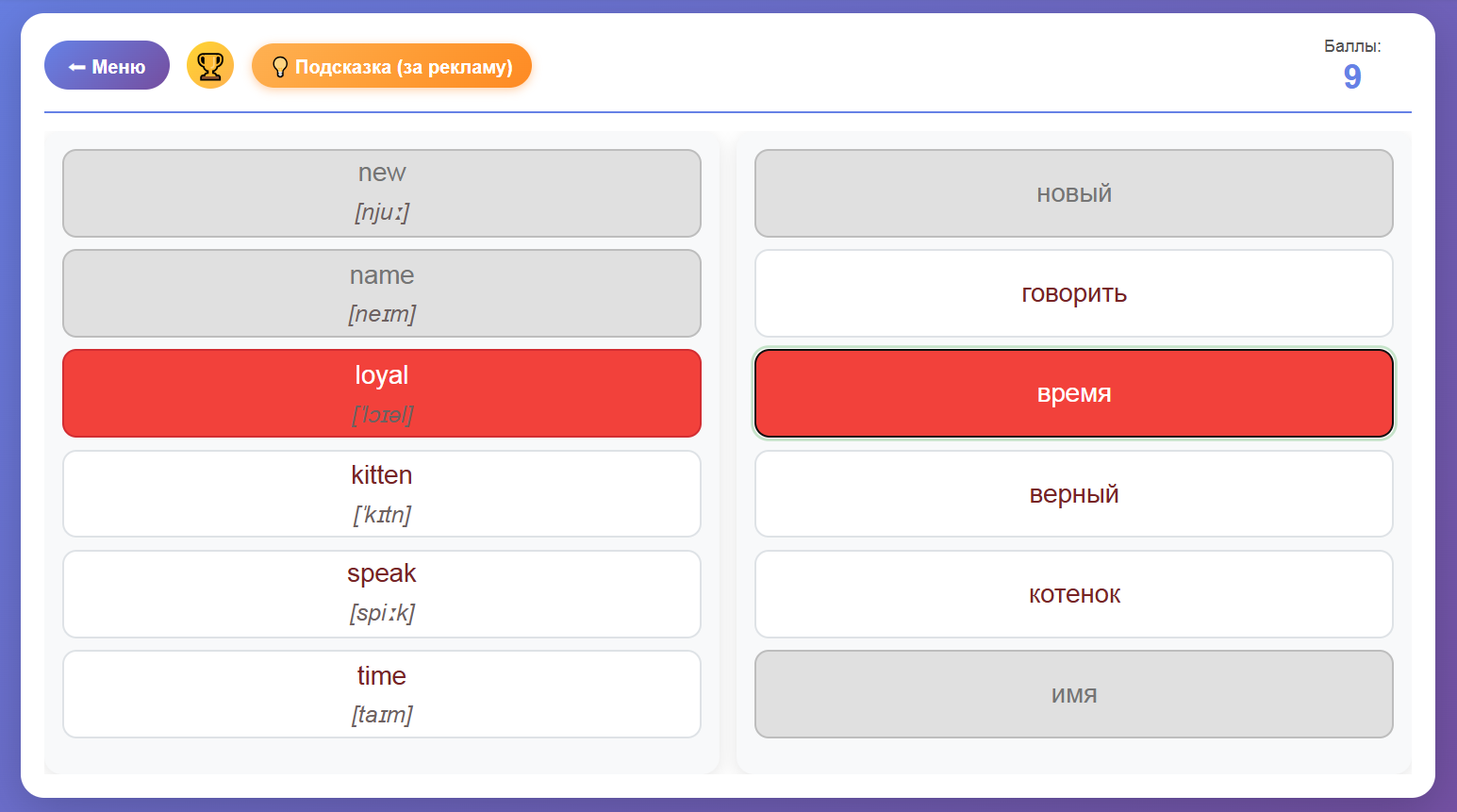Screen dimensions: 1457x812
Task: Choose the translation card "говорить"
Action: point(1073,293)
